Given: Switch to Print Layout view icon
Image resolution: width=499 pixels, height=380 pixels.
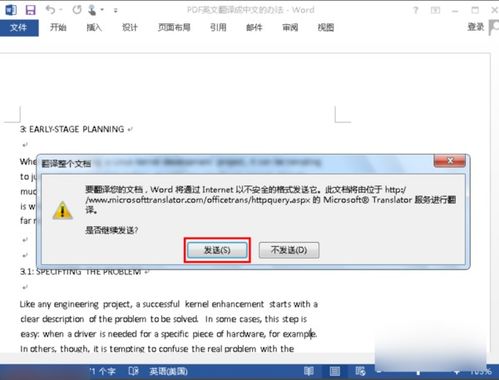Looking at the screenshot, I should coord(335,371).
